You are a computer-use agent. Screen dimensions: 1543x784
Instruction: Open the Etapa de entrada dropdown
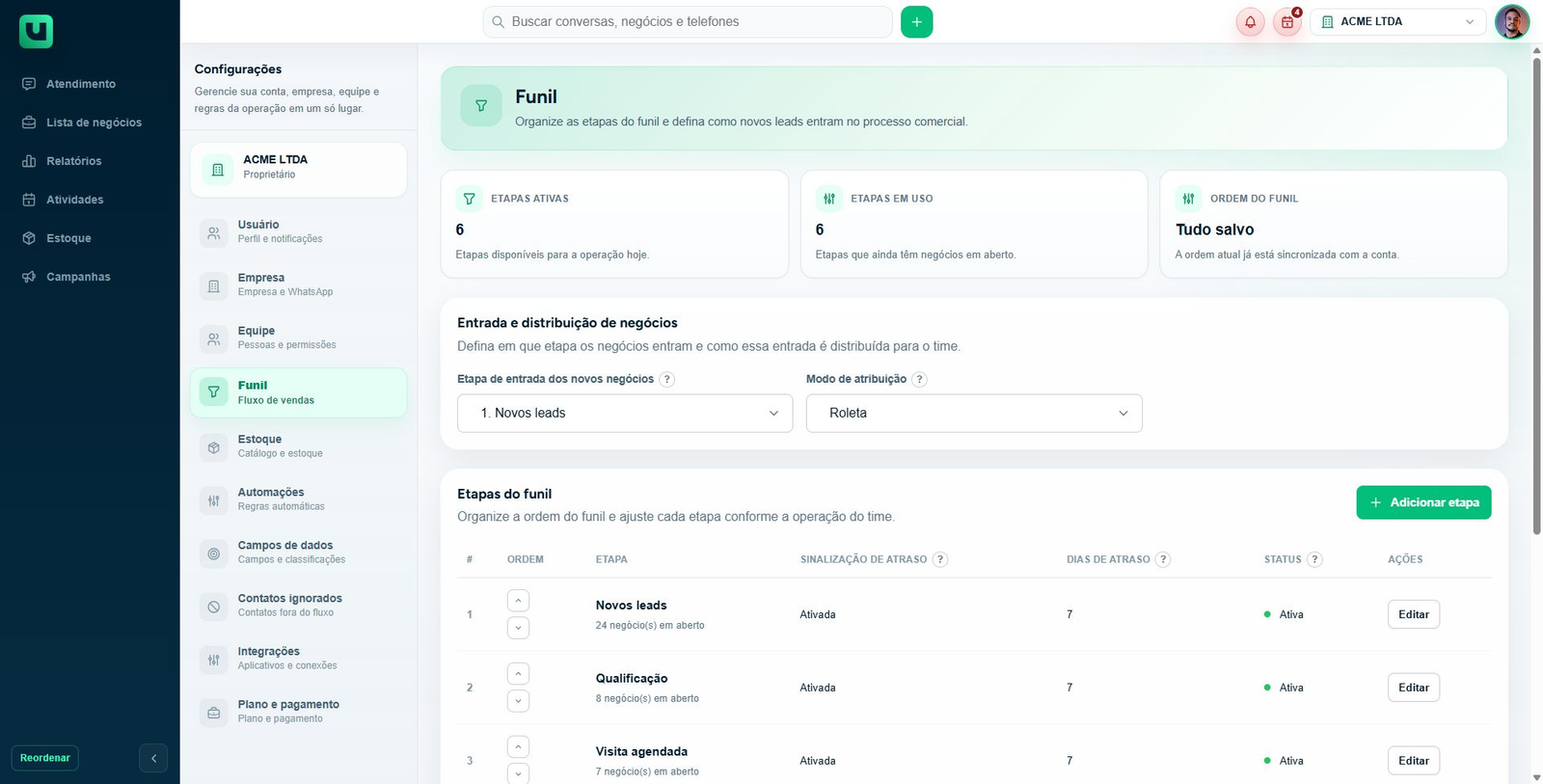point(625,413)
